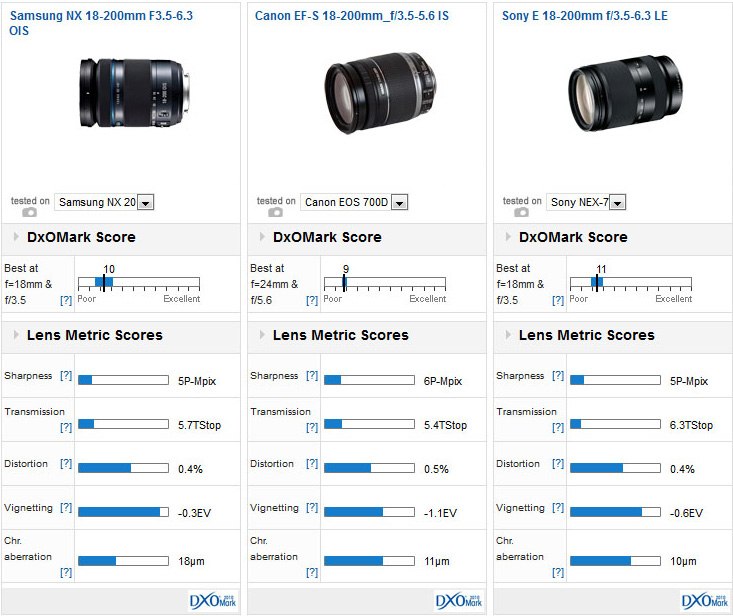The width and height of the screenshot is (733, 616).
Task: Collapse Canon DxOMark Score section
Action: pyautogui.click(x=262, y=236)
